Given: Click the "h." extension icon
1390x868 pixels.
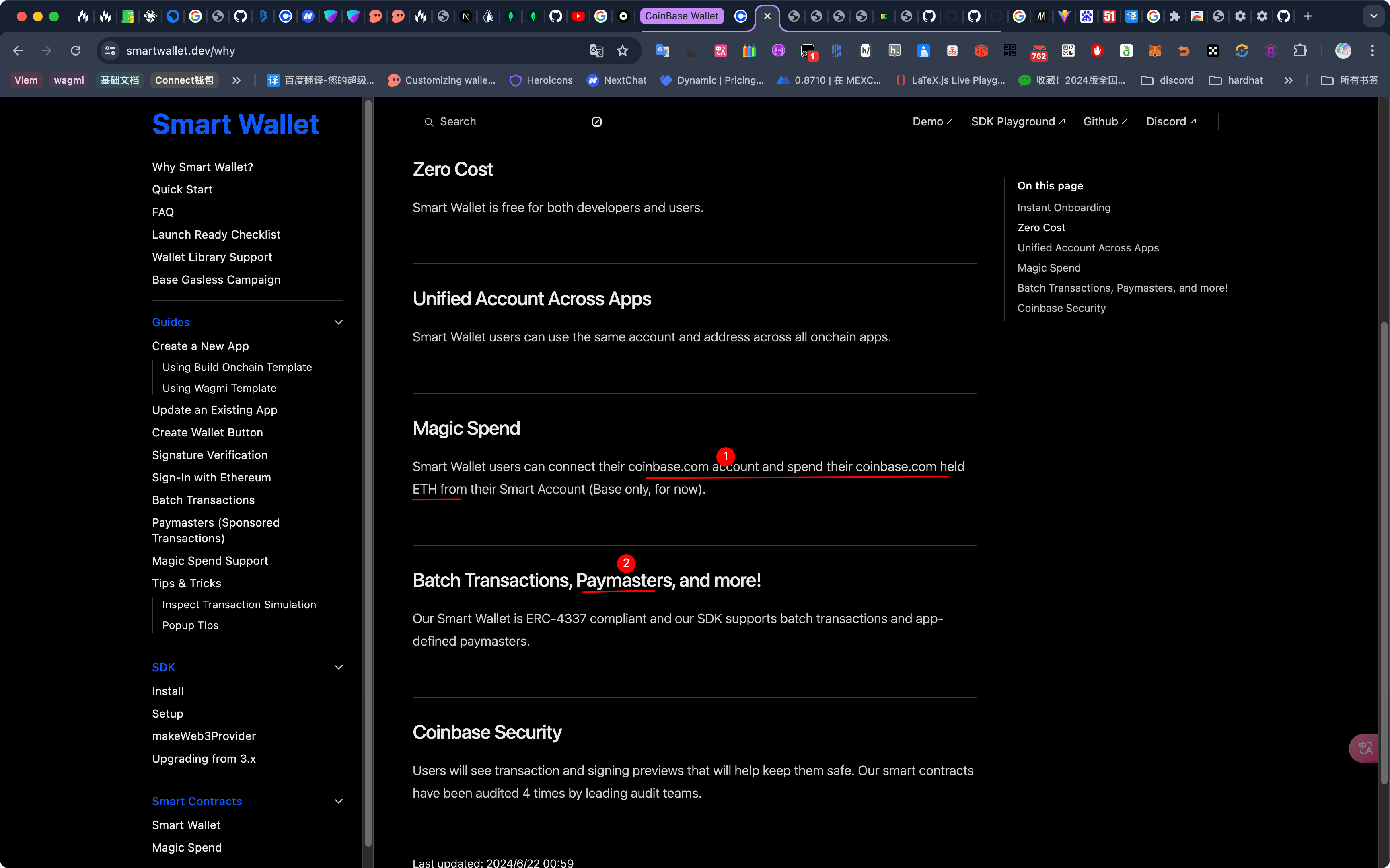Looking at the screenshot, I should pos(894,51).
